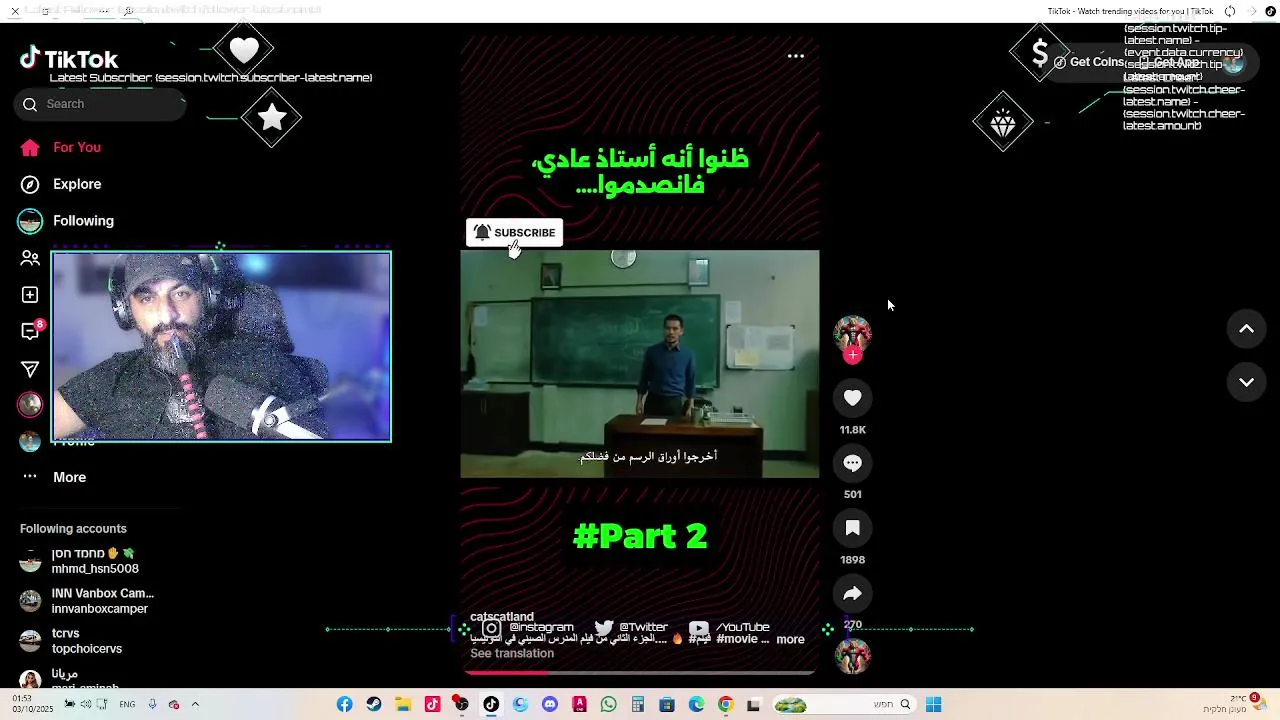Click the microphone tray icon
Image resolution: width=1280 pixels, height=720 pixels.
[152, 705]
